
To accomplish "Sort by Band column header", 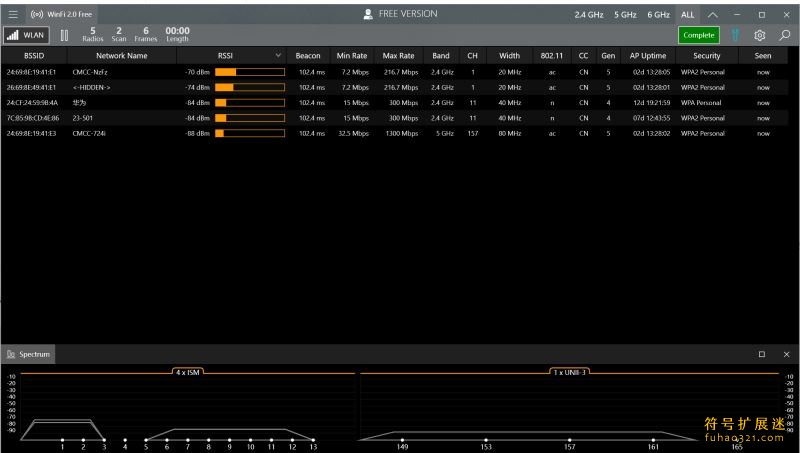I will pyautogui.click(x=441, y=56).
